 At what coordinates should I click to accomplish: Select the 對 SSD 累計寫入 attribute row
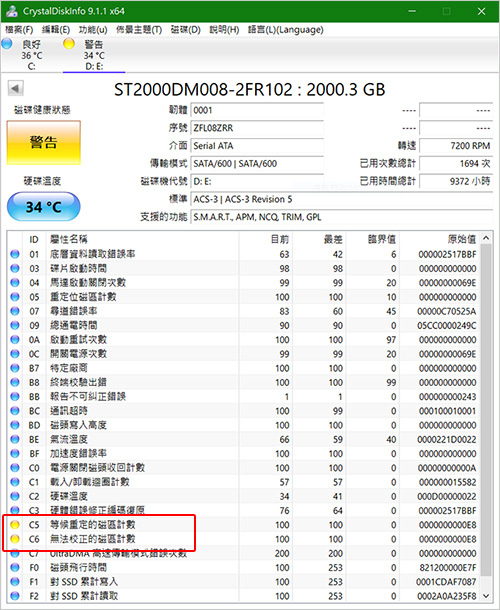[244, 582]
